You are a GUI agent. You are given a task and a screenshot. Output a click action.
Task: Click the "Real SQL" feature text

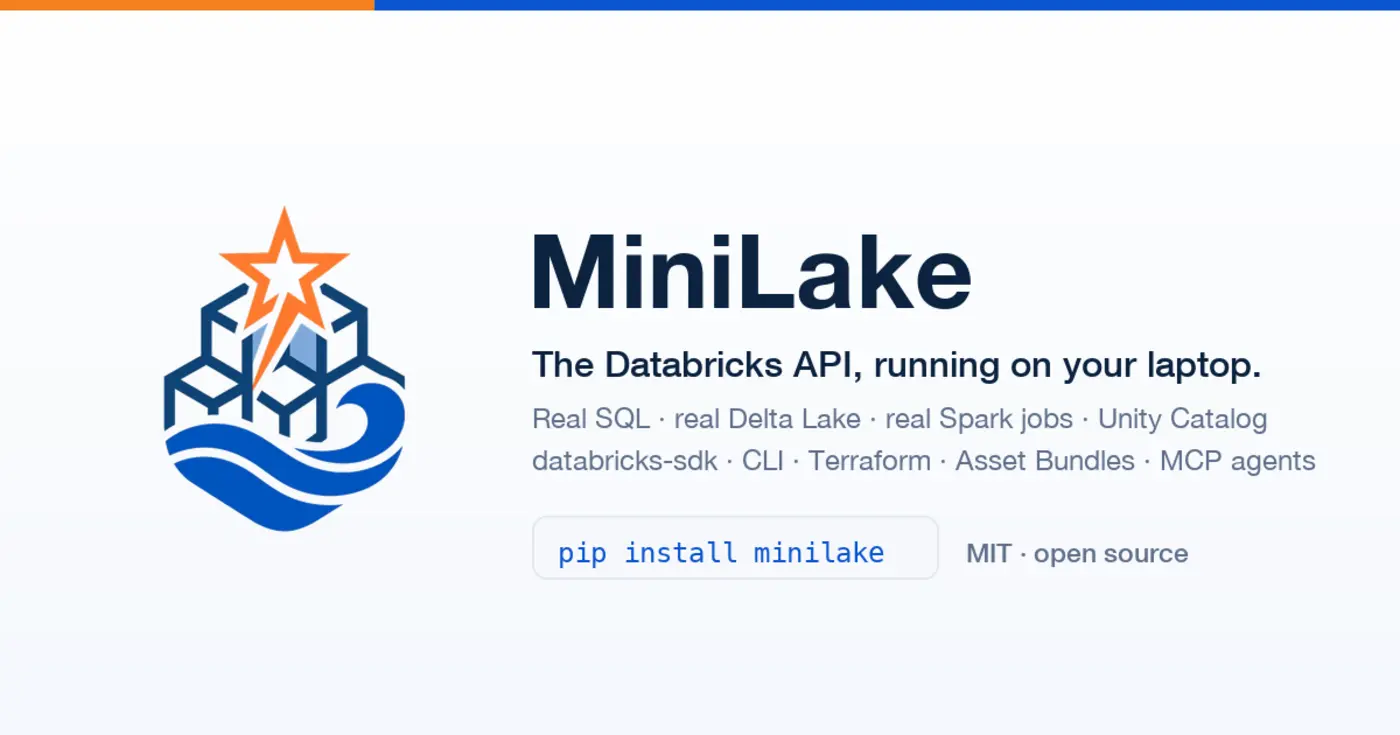pos(591,418)
